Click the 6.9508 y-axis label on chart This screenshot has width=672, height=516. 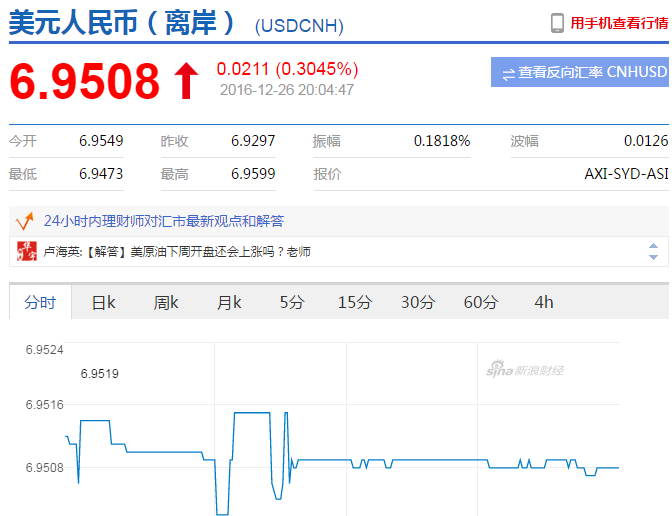tap(45, 468)
